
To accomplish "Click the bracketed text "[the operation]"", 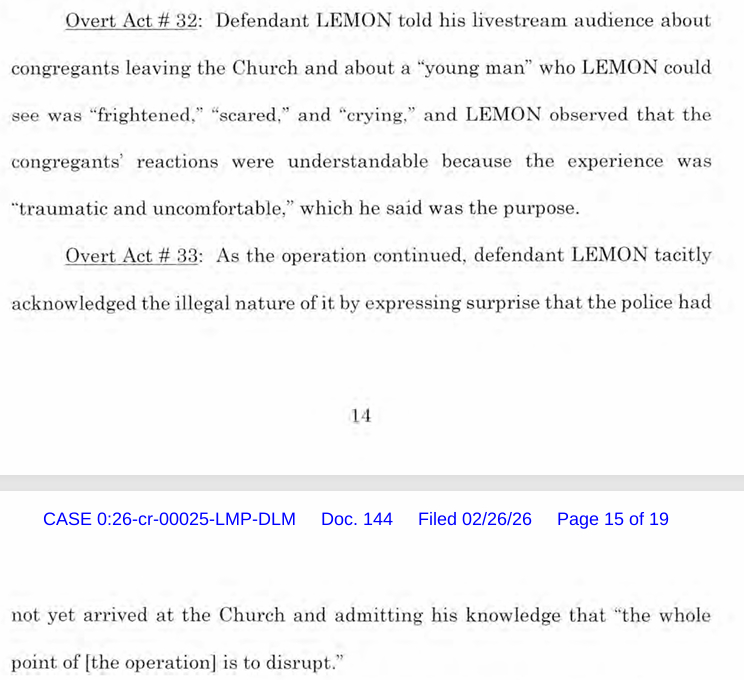I will tap(150, 662).
